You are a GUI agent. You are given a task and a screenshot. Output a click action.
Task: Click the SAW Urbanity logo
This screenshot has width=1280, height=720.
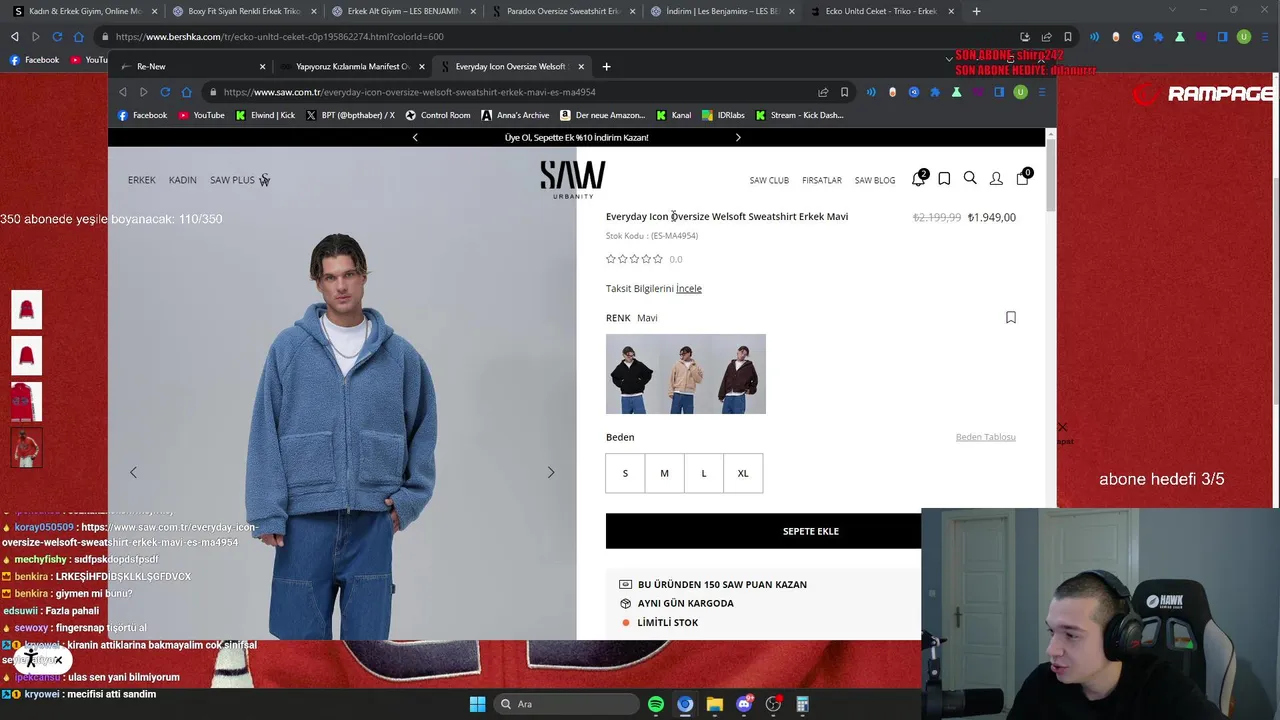click(x=573, y=179)
